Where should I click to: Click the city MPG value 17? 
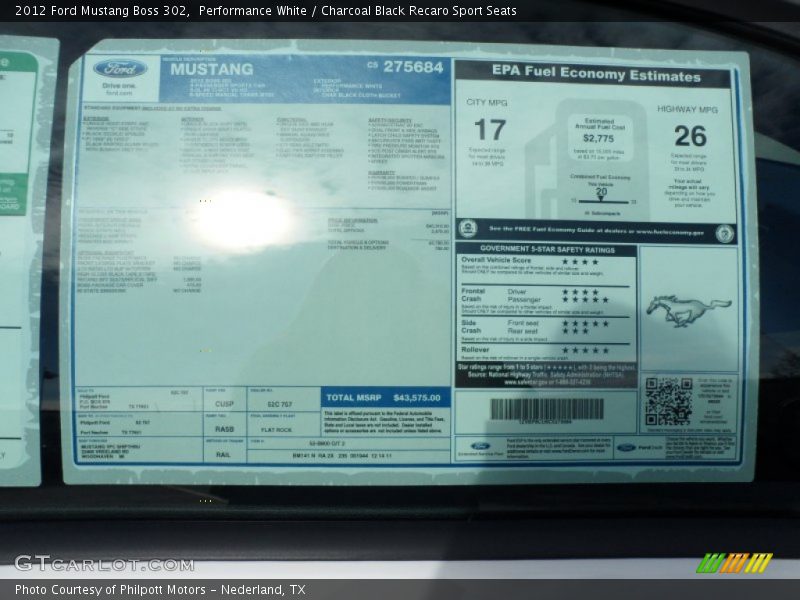tap(490, 130)
